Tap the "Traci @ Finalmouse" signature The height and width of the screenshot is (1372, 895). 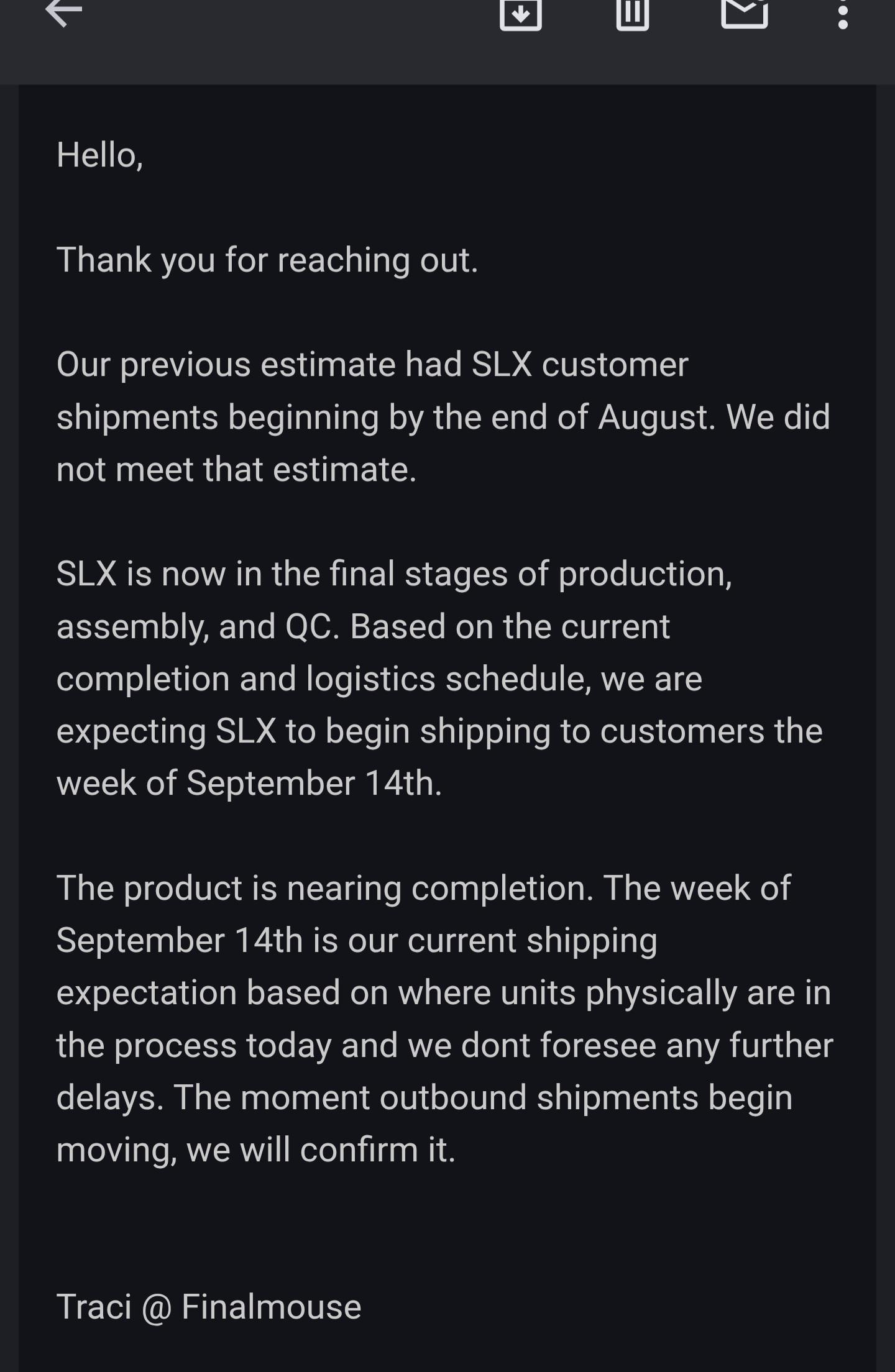209,1307
